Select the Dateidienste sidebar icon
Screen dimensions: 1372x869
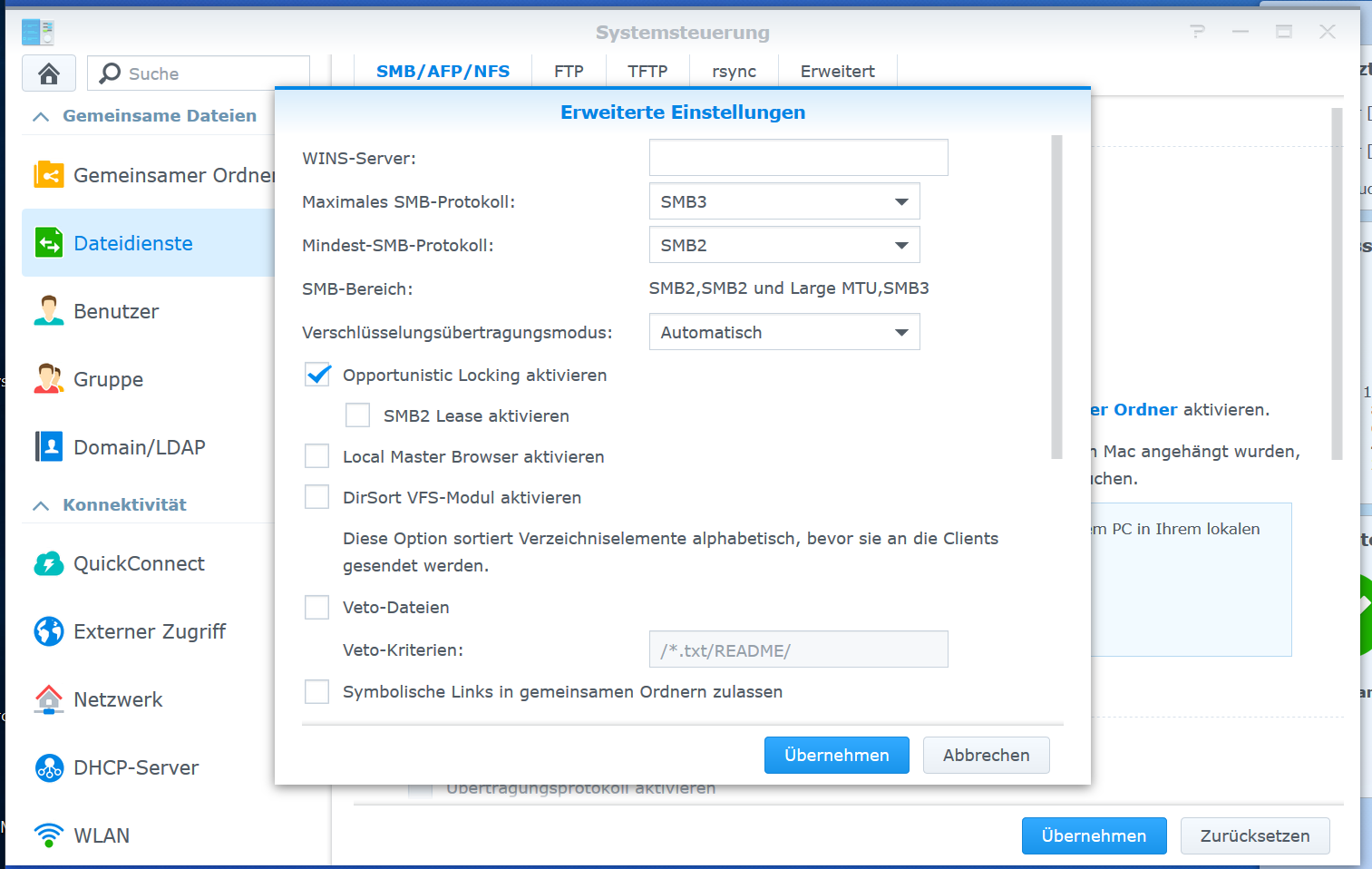(x=48, y=243)
